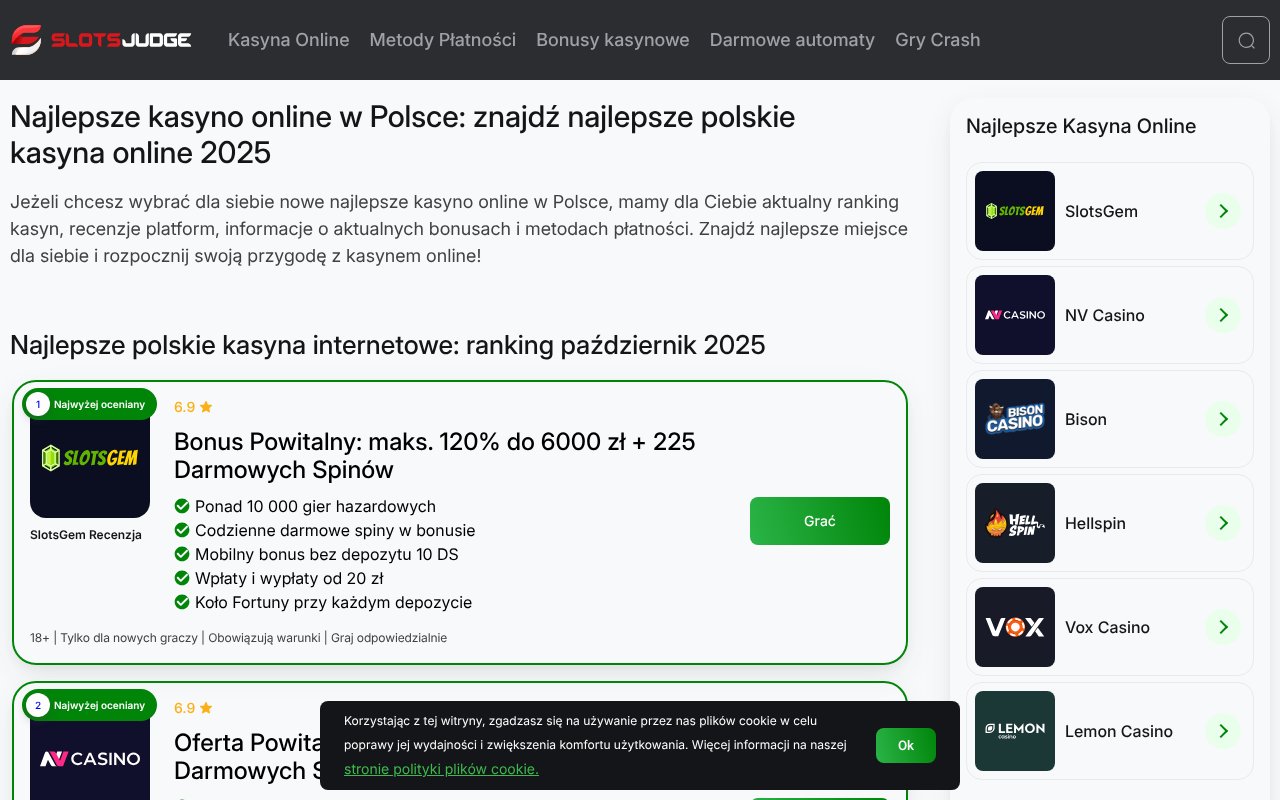1280x800 pixels.
Task: Select Bonusy kasynowe in the navigation
Action: [612, 40]
